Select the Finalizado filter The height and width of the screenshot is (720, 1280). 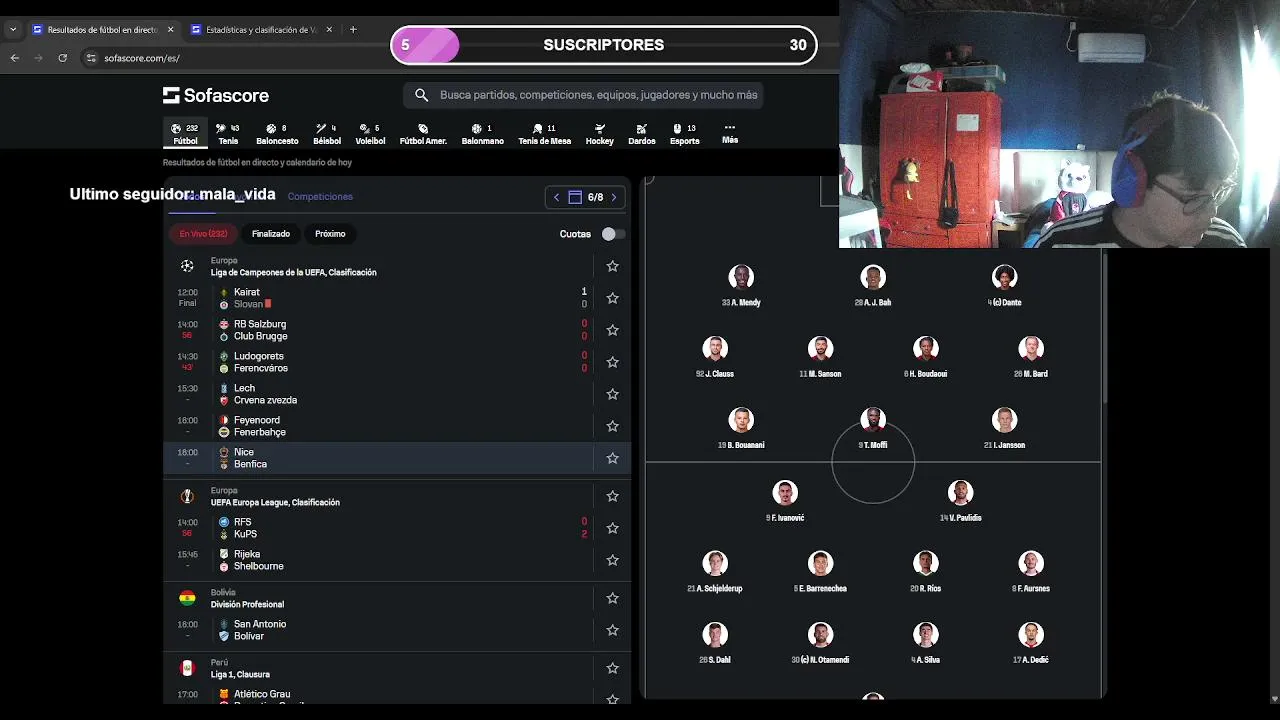click(x=271, y=234)
